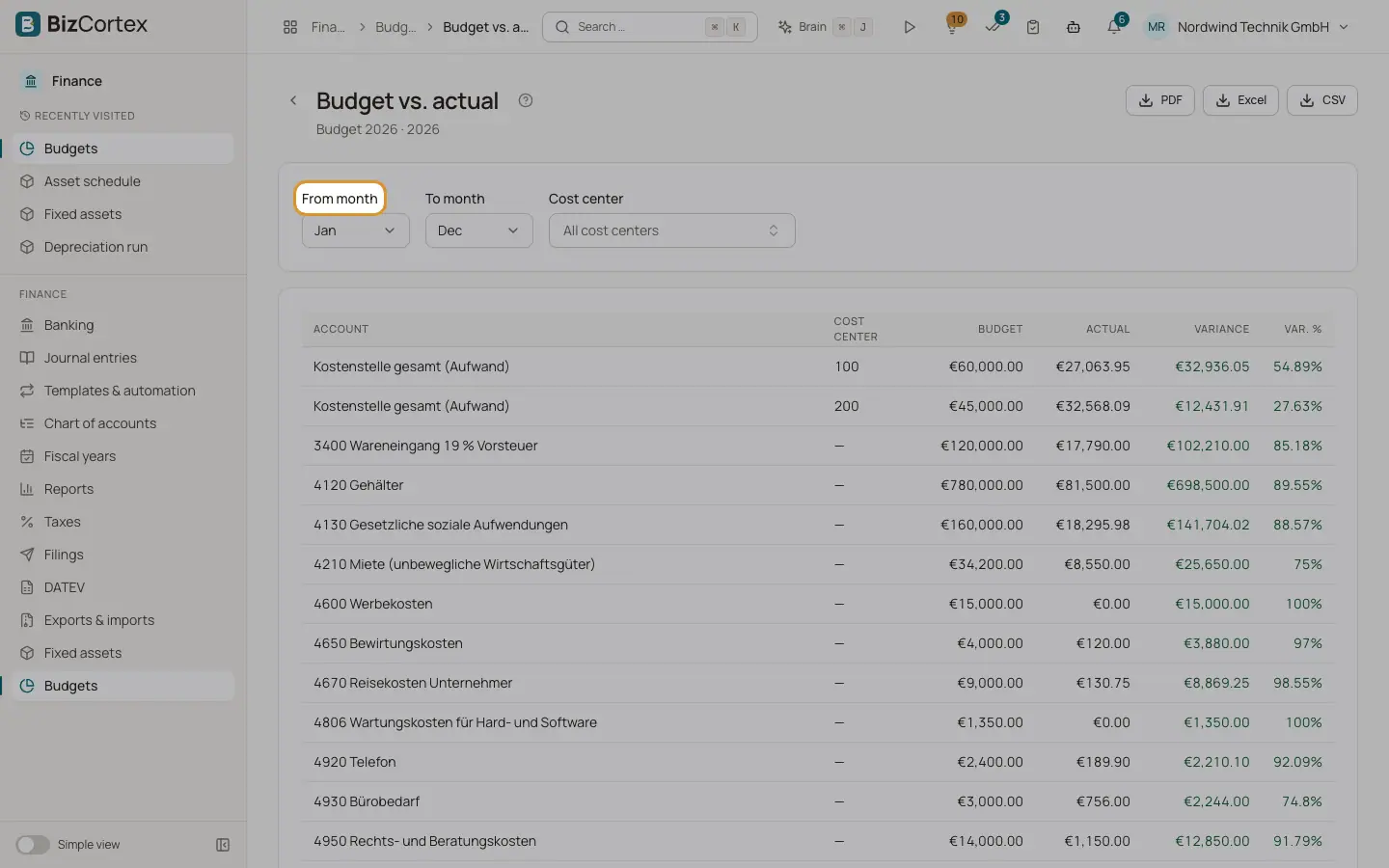
Task: Open the checkmark tasks icon with badge 3
Action: pyautogui.click(x=994, y=26)
